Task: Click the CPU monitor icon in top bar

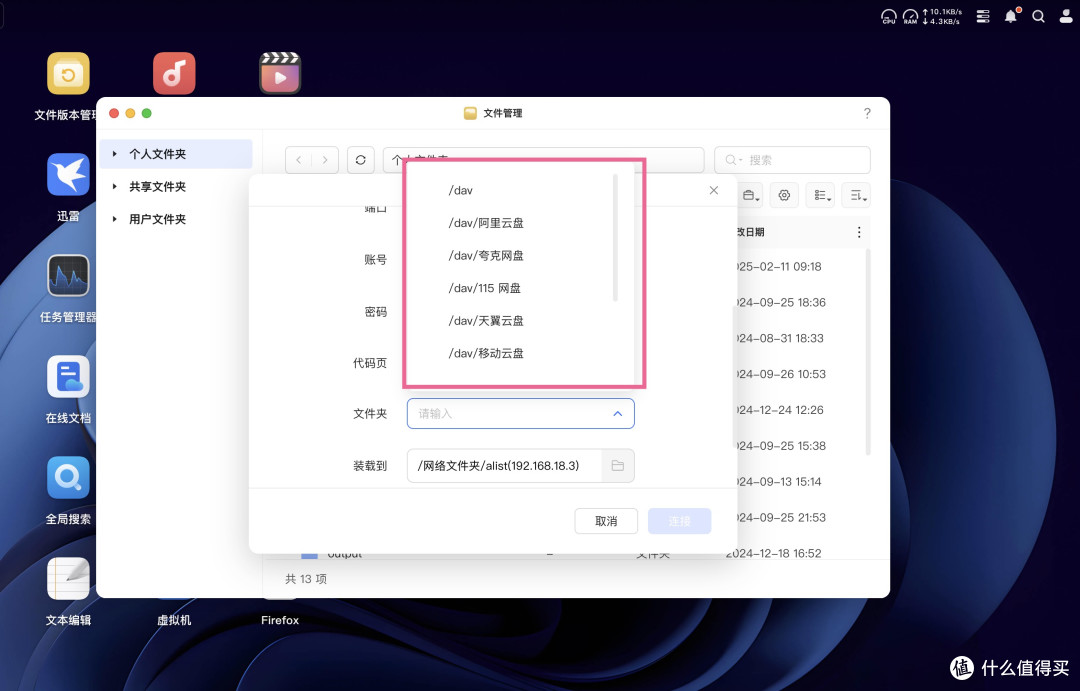Action: tap(889, 17)
